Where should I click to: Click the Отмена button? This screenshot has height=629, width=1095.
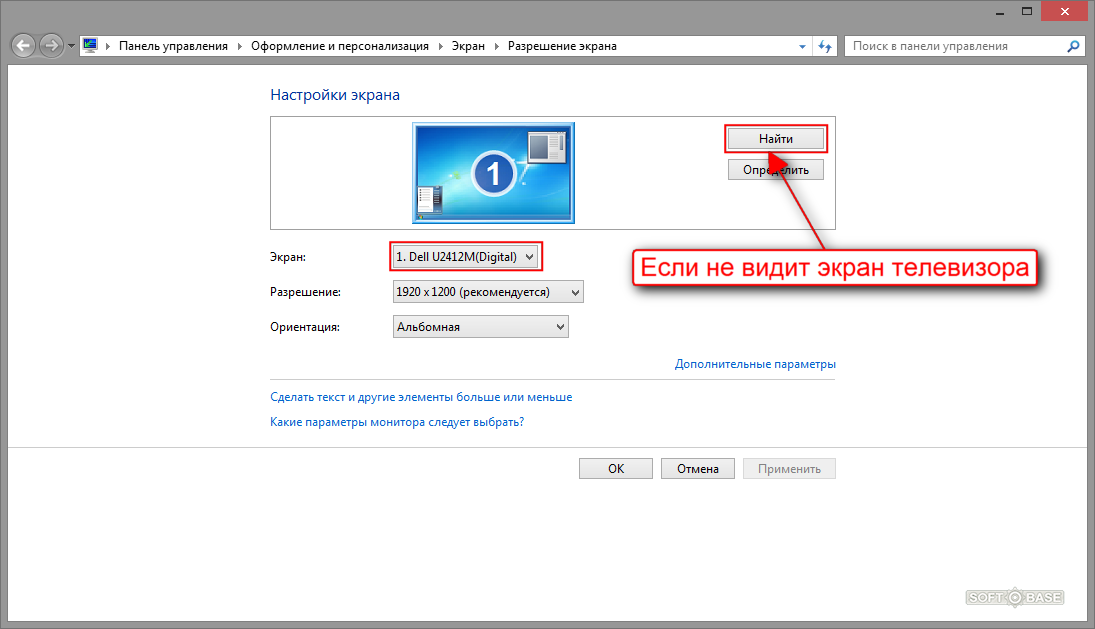[698, 468]
